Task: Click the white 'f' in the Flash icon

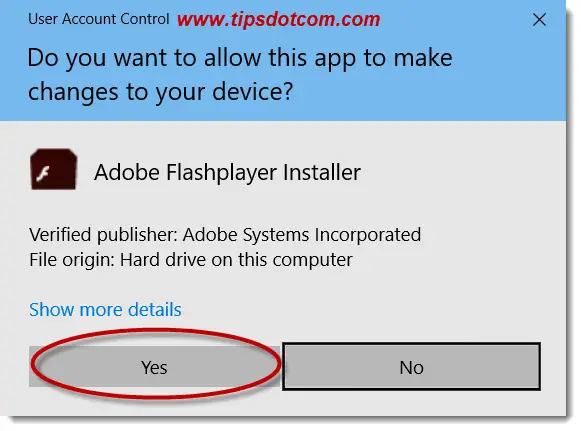Action: (43, 173)
